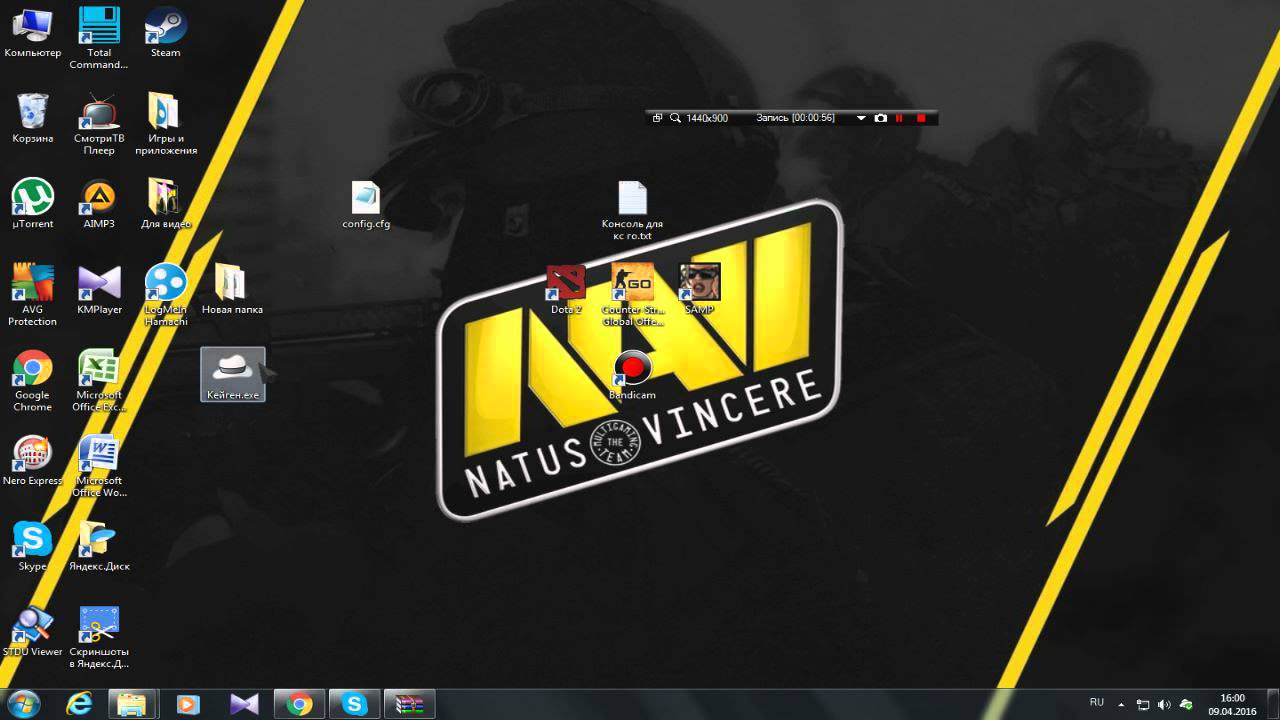Open the network status tray icon

[x=1143, y=704]
